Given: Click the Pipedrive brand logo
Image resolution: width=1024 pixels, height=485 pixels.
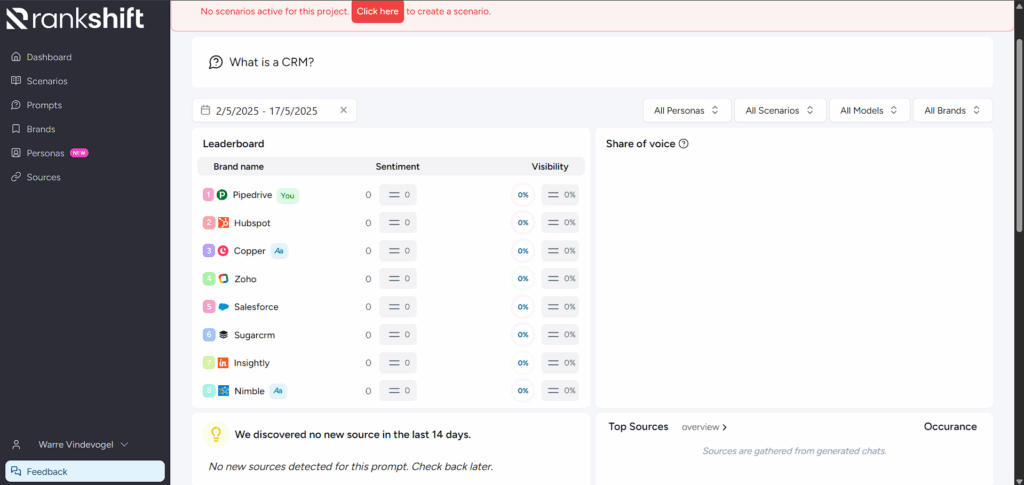Looking at the screenshot, I should [222, 195].
